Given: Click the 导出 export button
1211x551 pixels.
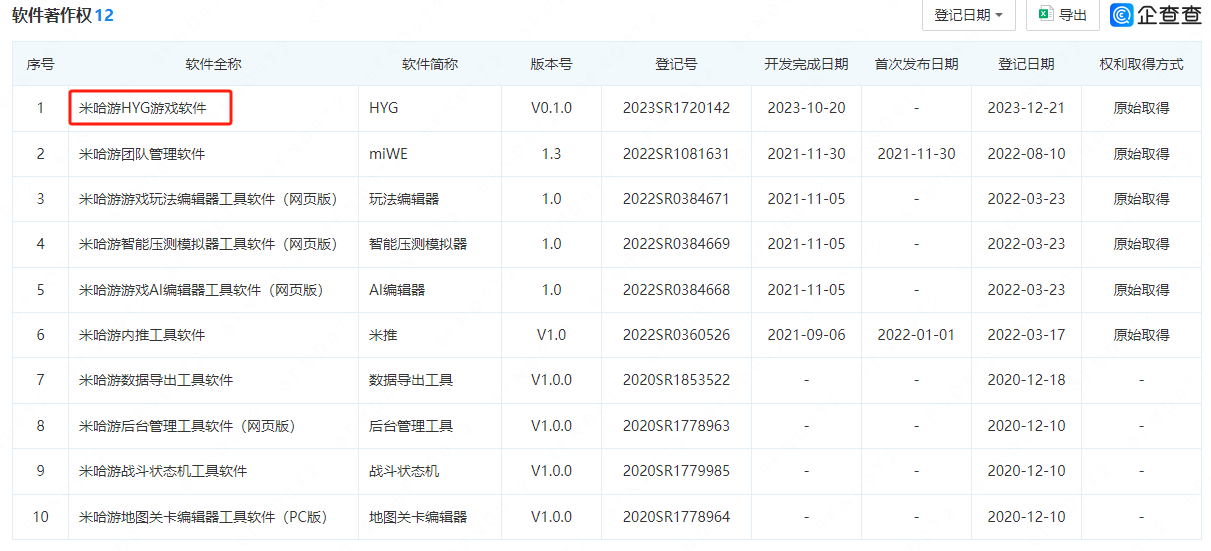Looking at the screenshot, I should coord(1062,15).
